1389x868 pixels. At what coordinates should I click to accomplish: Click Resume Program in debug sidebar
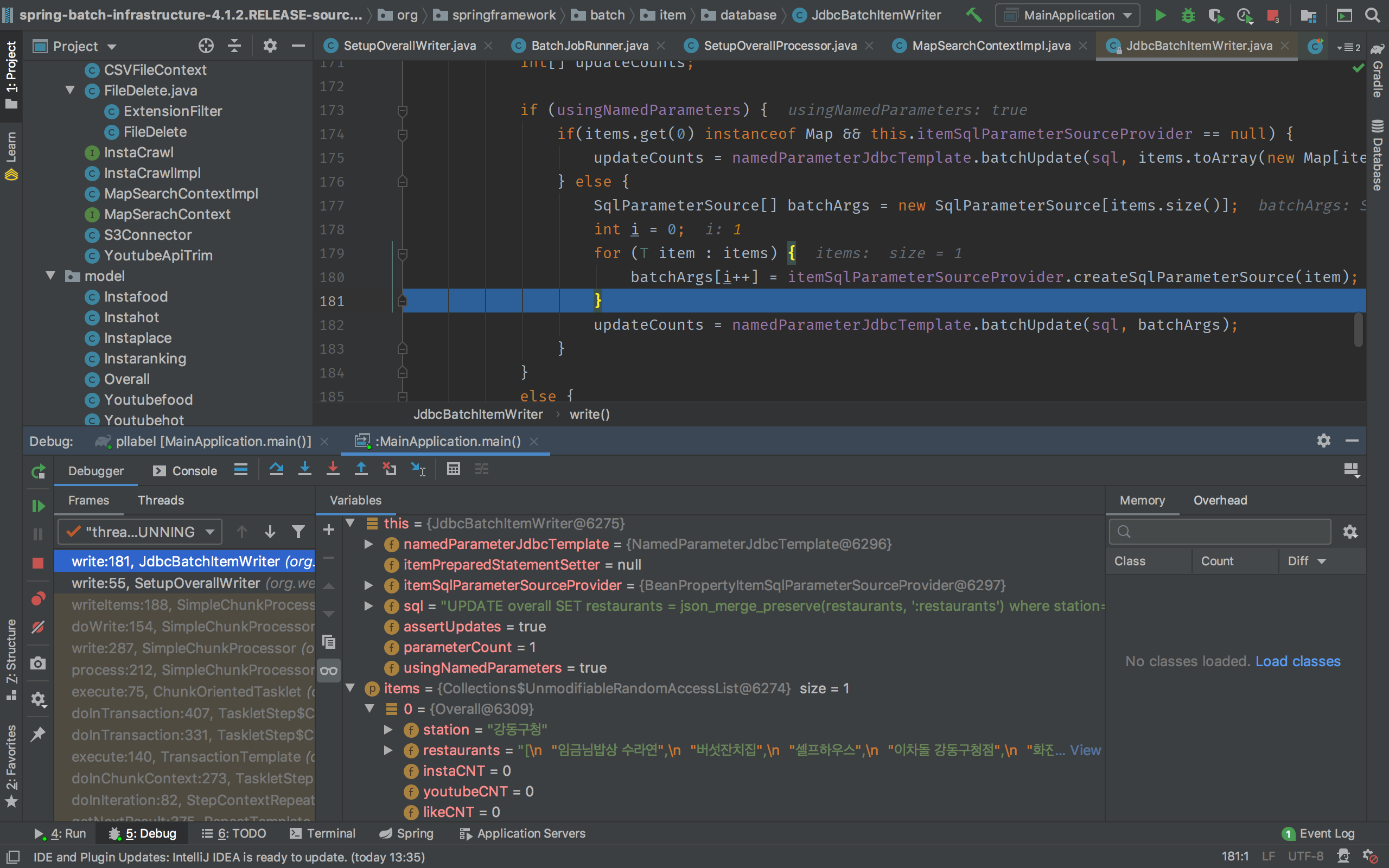click(38, 506)
